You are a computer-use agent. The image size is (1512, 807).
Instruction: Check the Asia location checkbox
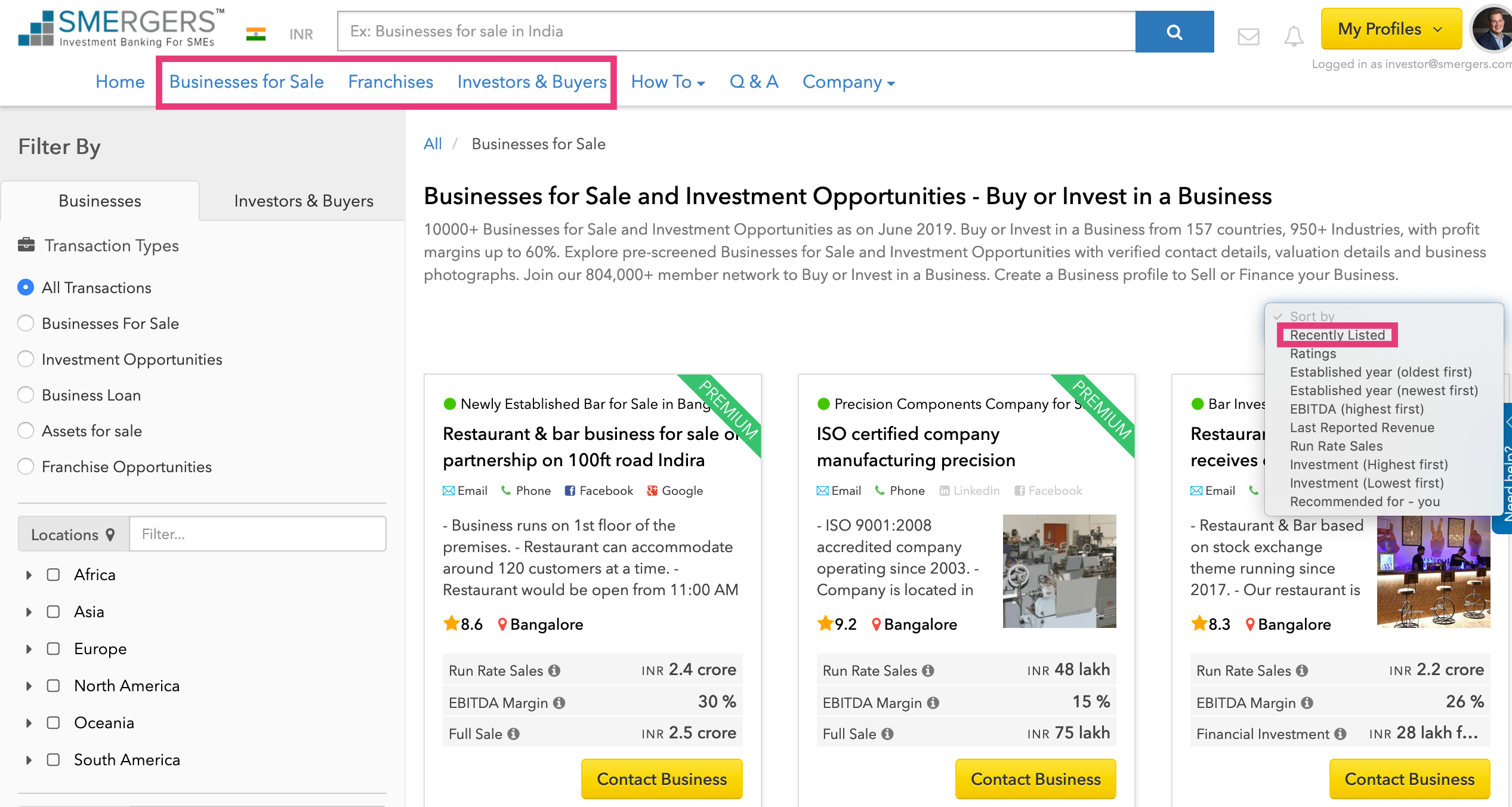(x=53, y=612)
